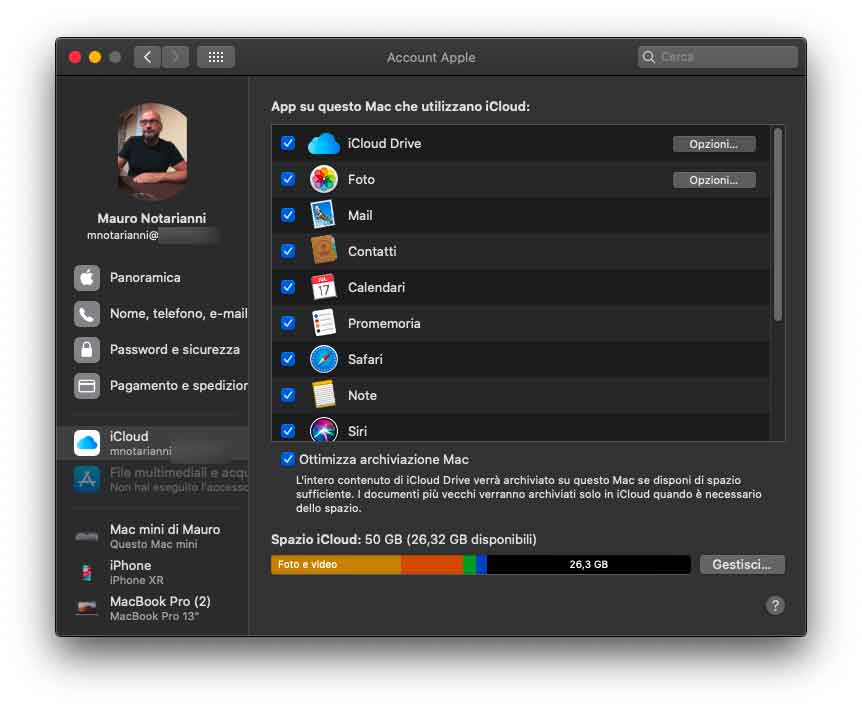862x710 pixels.
Task: Open Opzioni for Foto
Action: [x=714, y=180]
